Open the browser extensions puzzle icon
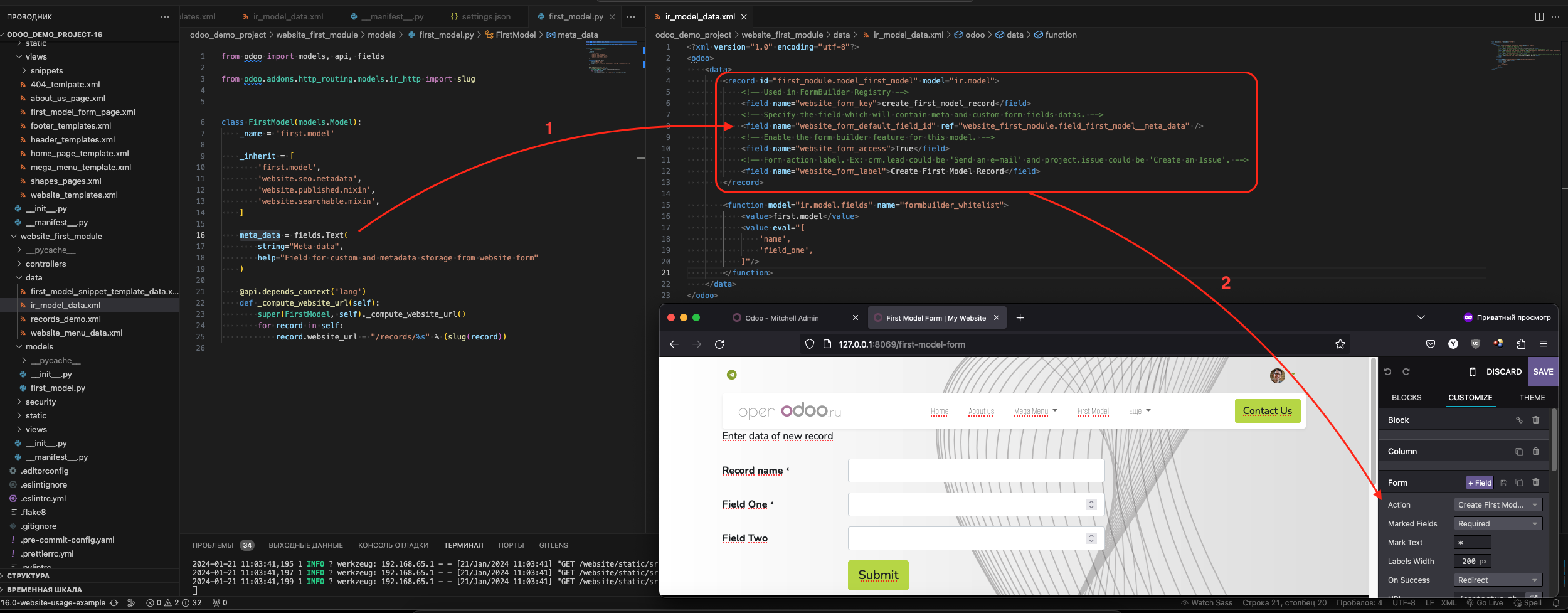This screenshot has width=1568, height=613. (x=1521, y=344)
